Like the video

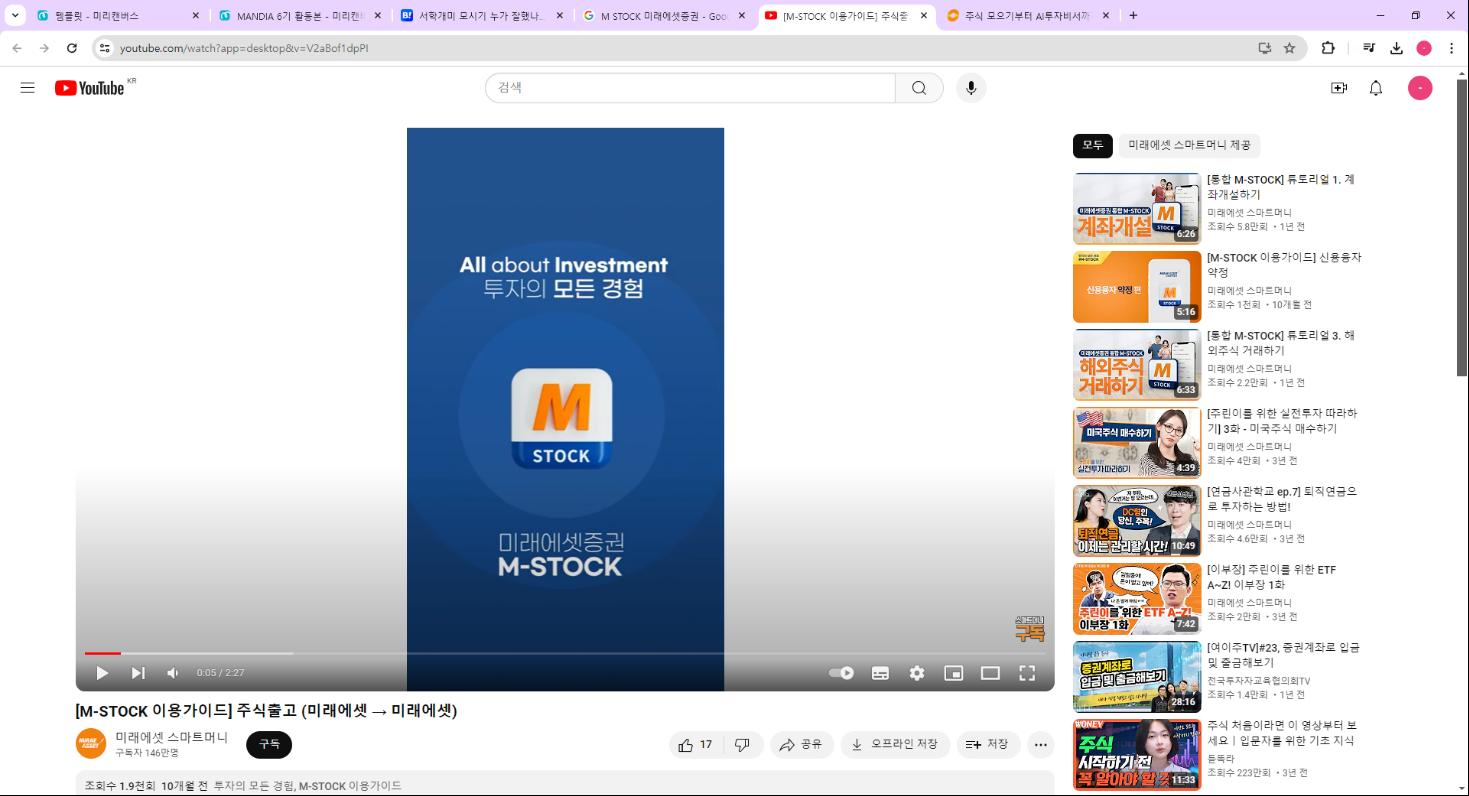point(695,744)
